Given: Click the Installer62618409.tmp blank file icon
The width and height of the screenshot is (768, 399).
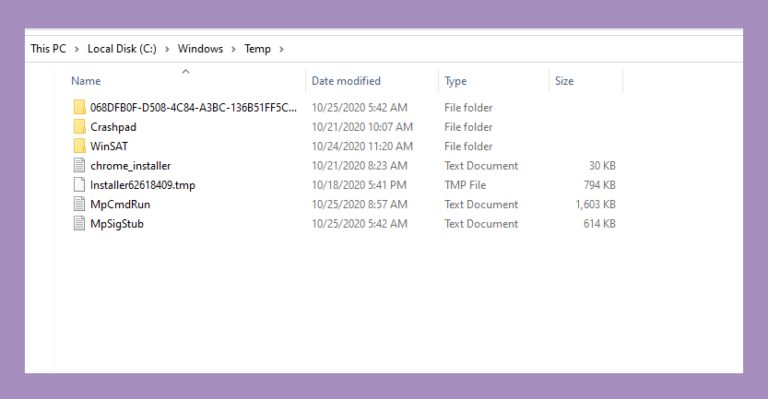Looking at the screenshot, I should tap(79, 185).
